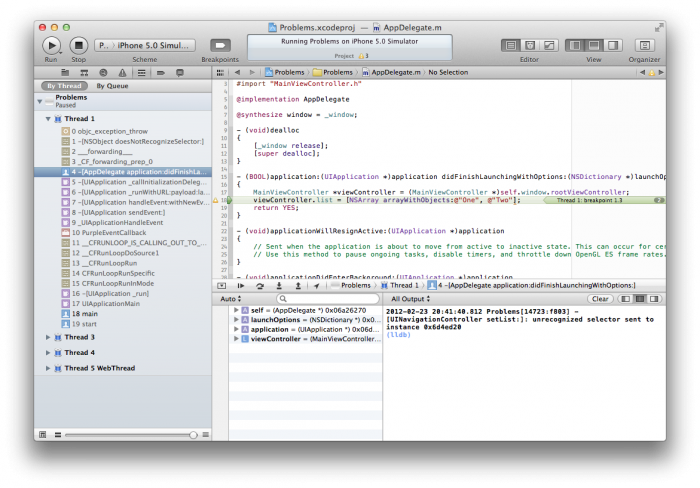Click Problems folder in jump bar
The width and height of the screenshot is (700, 488).
333,72
